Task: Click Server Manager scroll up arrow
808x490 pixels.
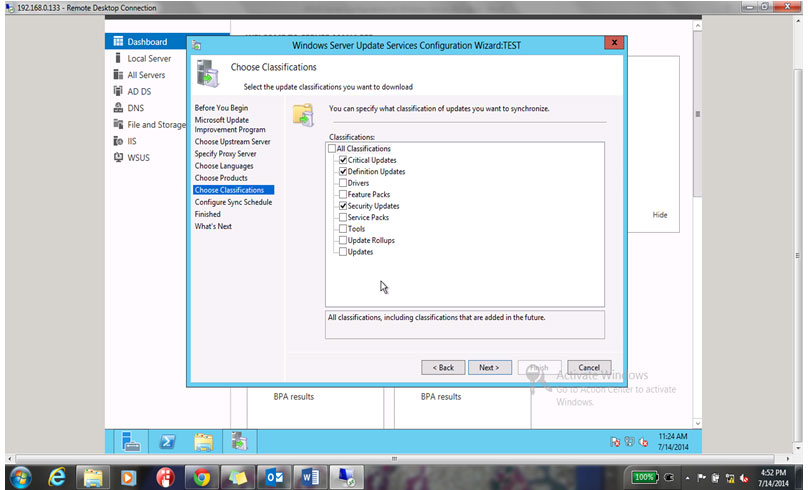Action: [698, 25]
